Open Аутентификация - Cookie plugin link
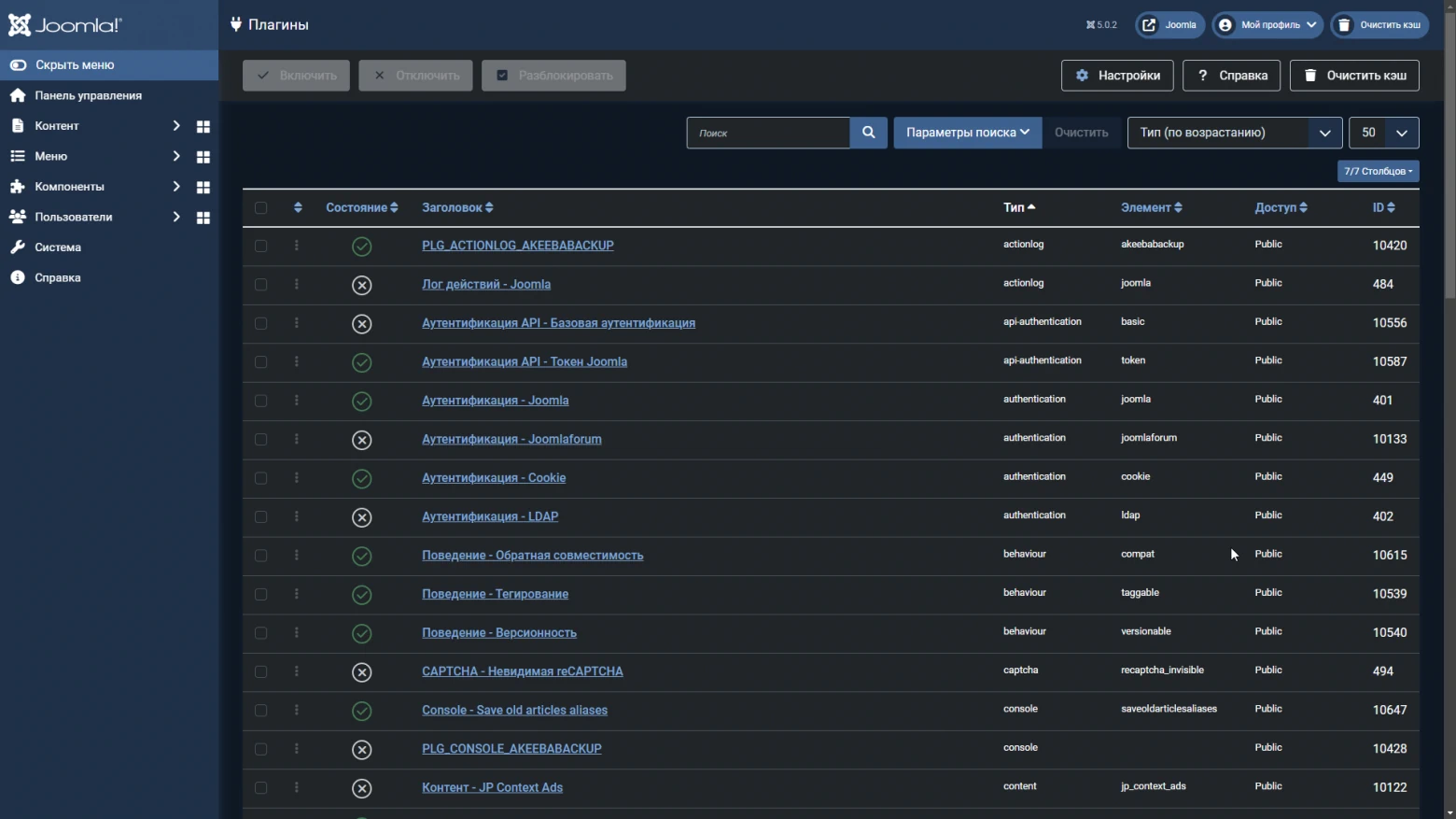Screen dimensions: 1456x819 [x=494, y=478]
